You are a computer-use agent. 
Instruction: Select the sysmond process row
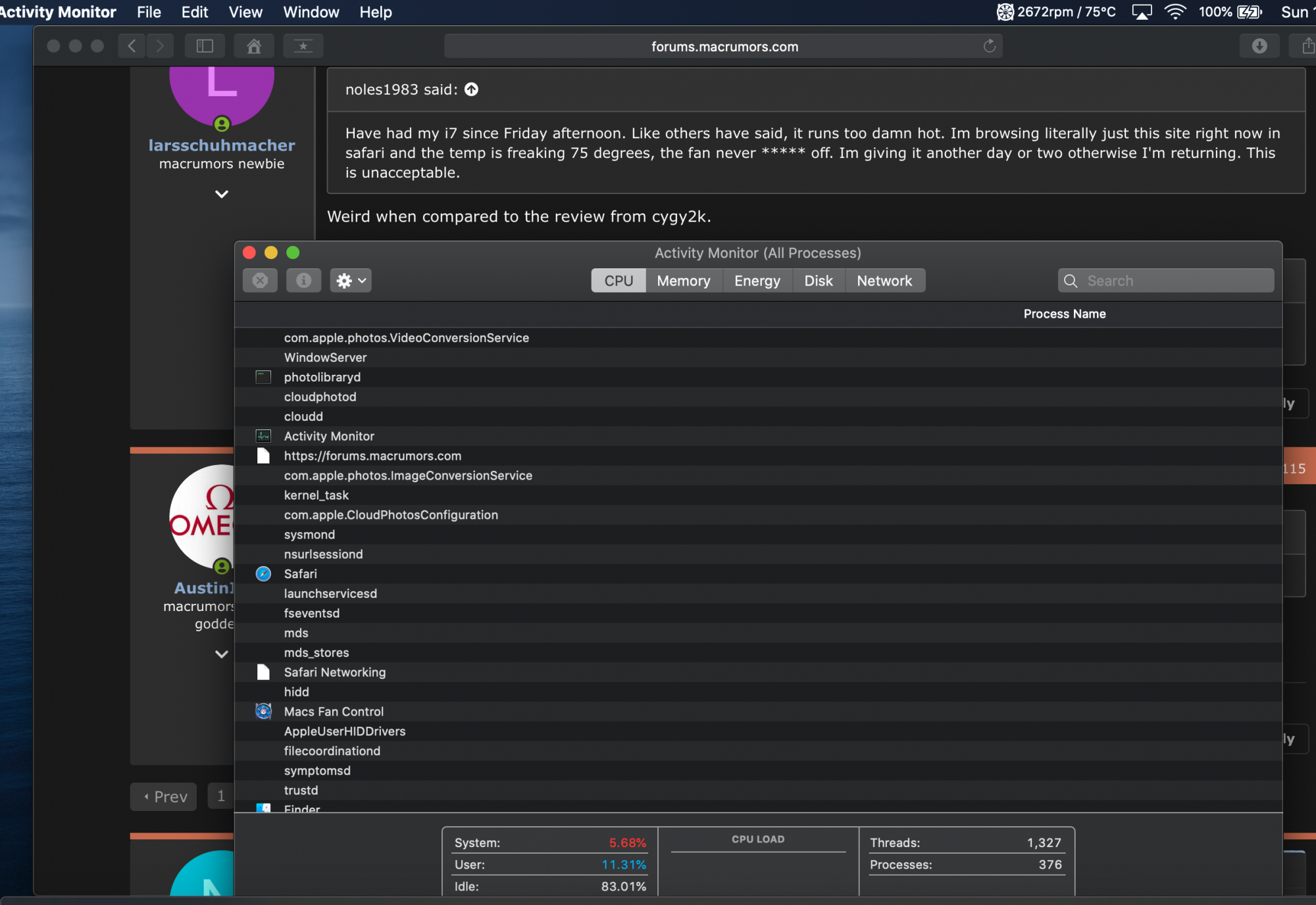click(x=758, y=535)
